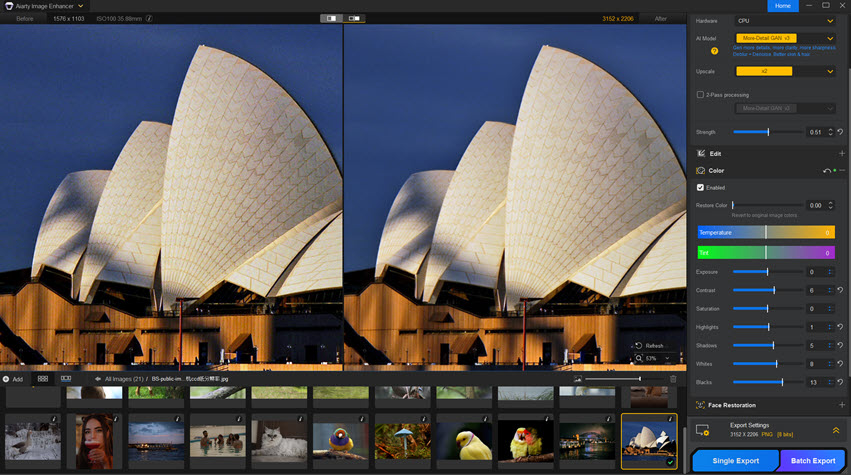
Task: Undo all Color adjustments
Action: click(827, 170)
